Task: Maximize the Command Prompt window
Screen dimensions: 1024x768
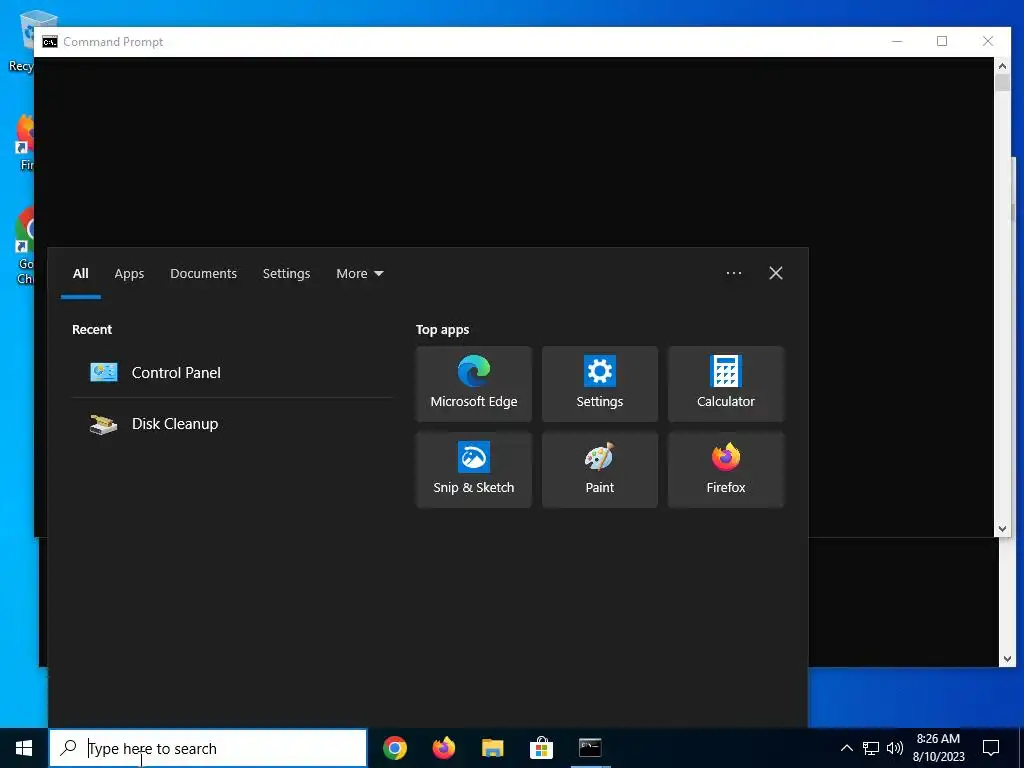Action: click(942, 41)
